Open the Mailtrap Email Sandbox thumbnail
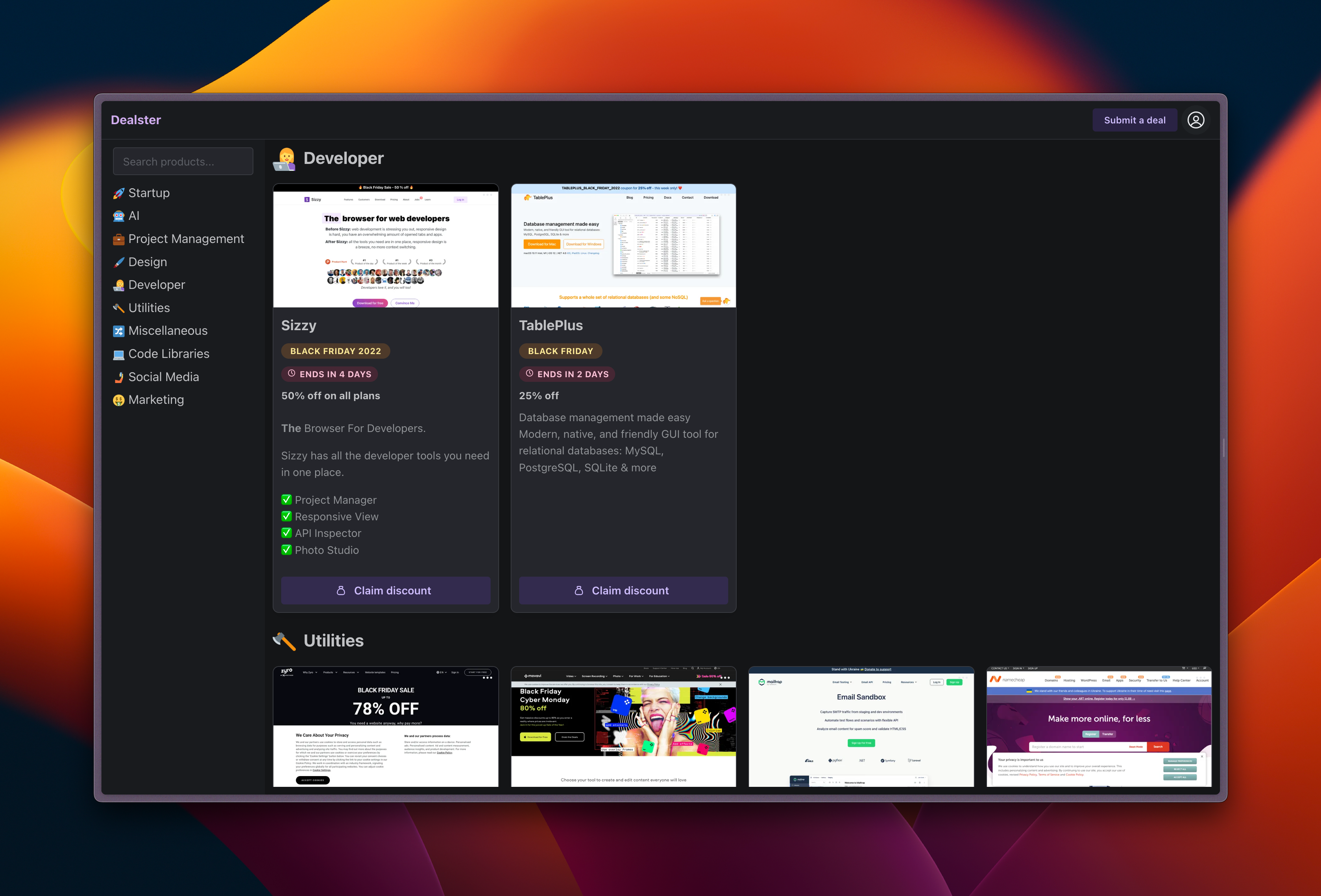1321x896 pixels. [861, 727]
